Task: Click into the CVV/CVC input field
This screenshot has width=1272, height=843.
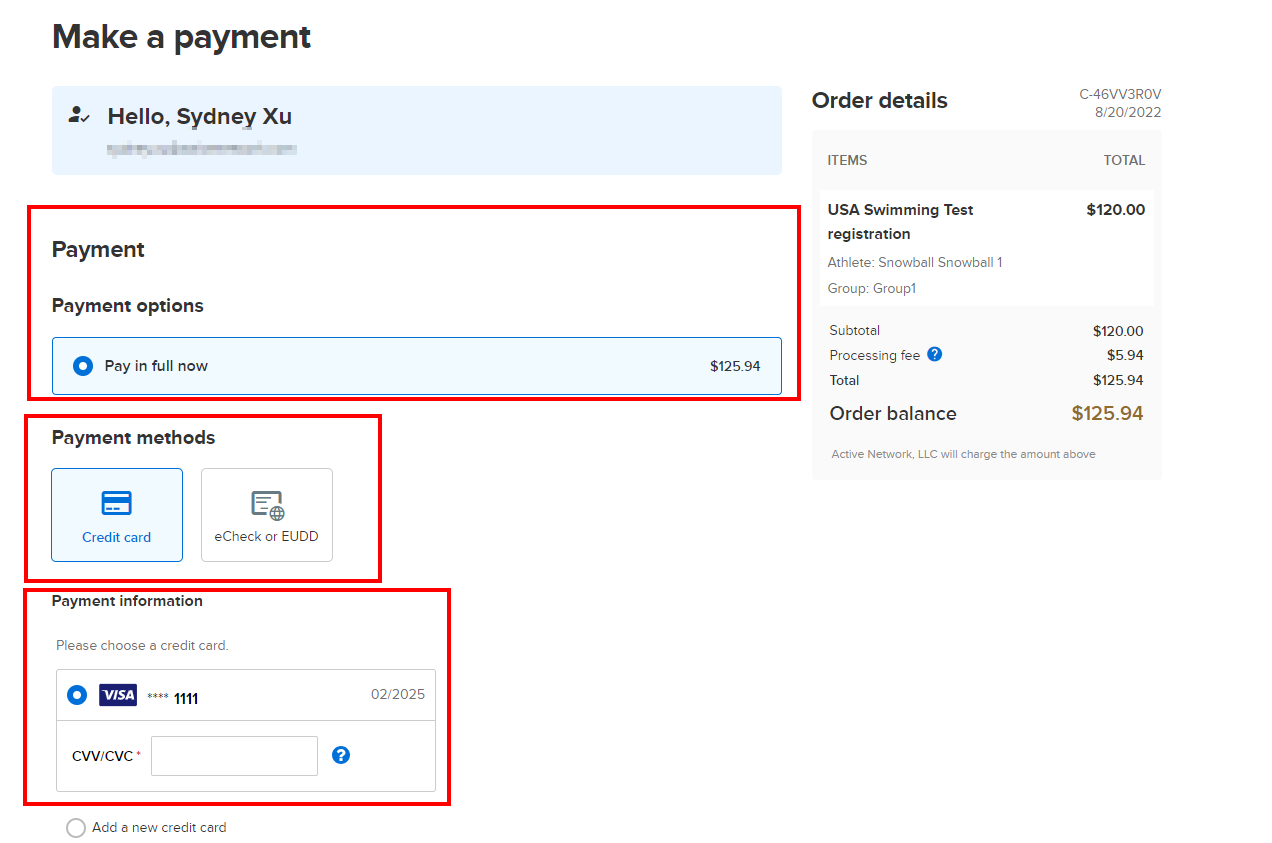Action: 234,756
